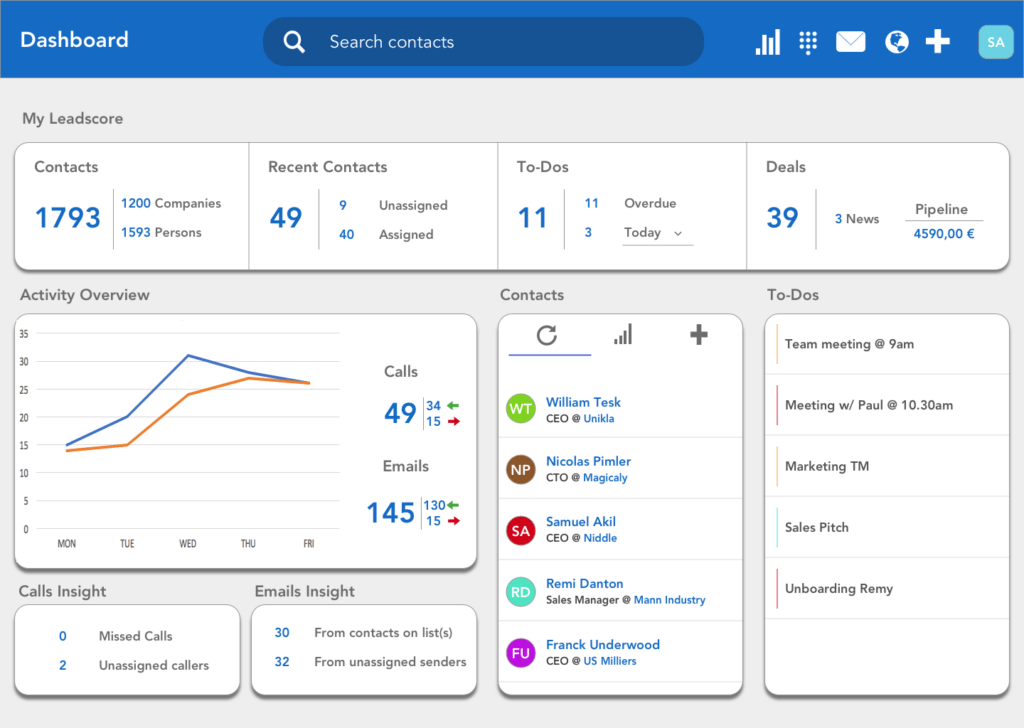Open the contact William Tesk
1024x728 pixels.
point(584,401)
